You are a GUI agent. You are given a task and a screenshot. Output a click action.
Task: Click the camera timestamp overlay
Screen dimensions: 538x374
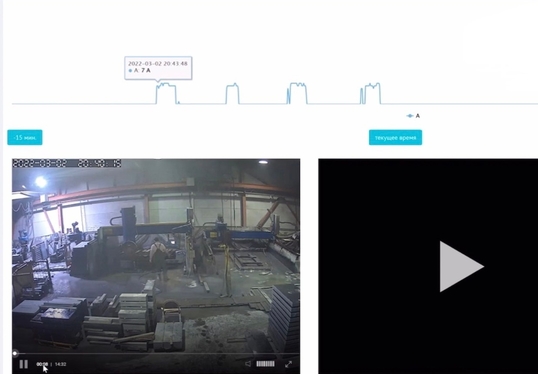point(67,163)
